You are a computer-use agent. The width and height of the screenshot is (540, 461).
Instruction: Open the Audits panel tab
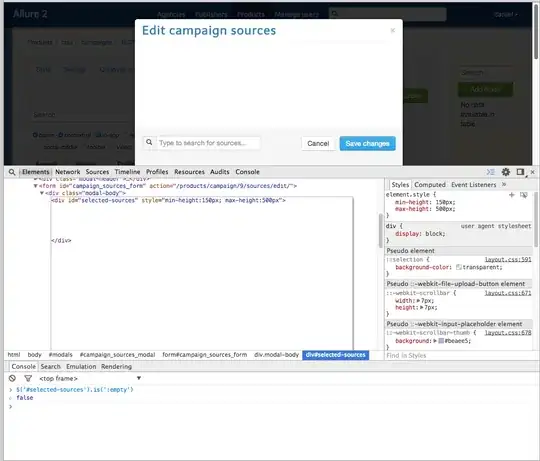220,172
